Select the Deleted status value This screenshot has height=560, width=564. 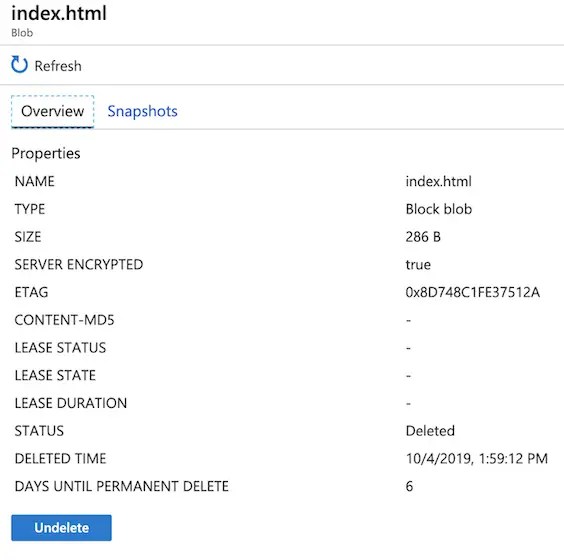tap(430, 431)
